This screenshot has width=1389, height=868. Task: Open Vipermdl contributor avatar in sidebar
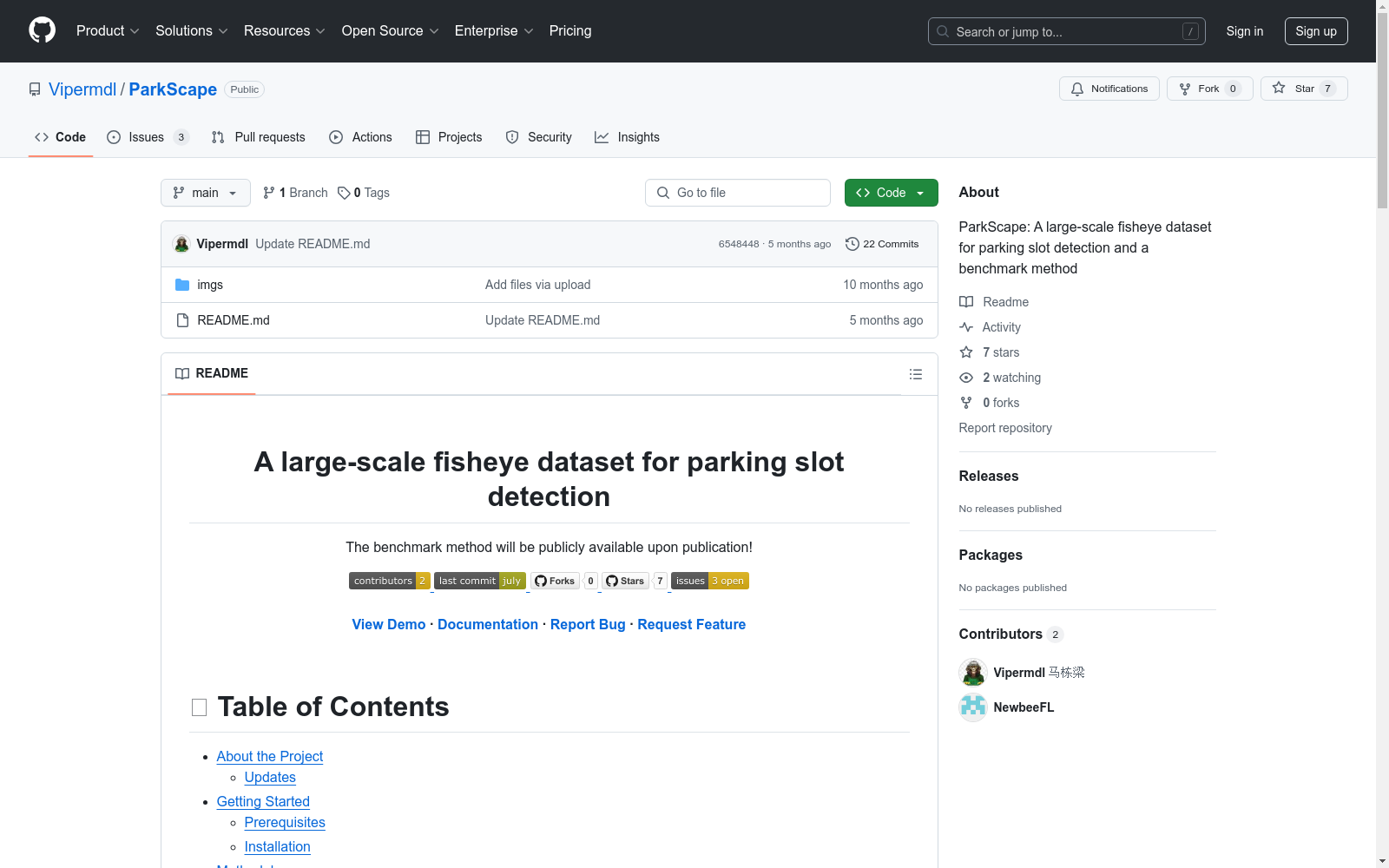[x=973, y=673]
